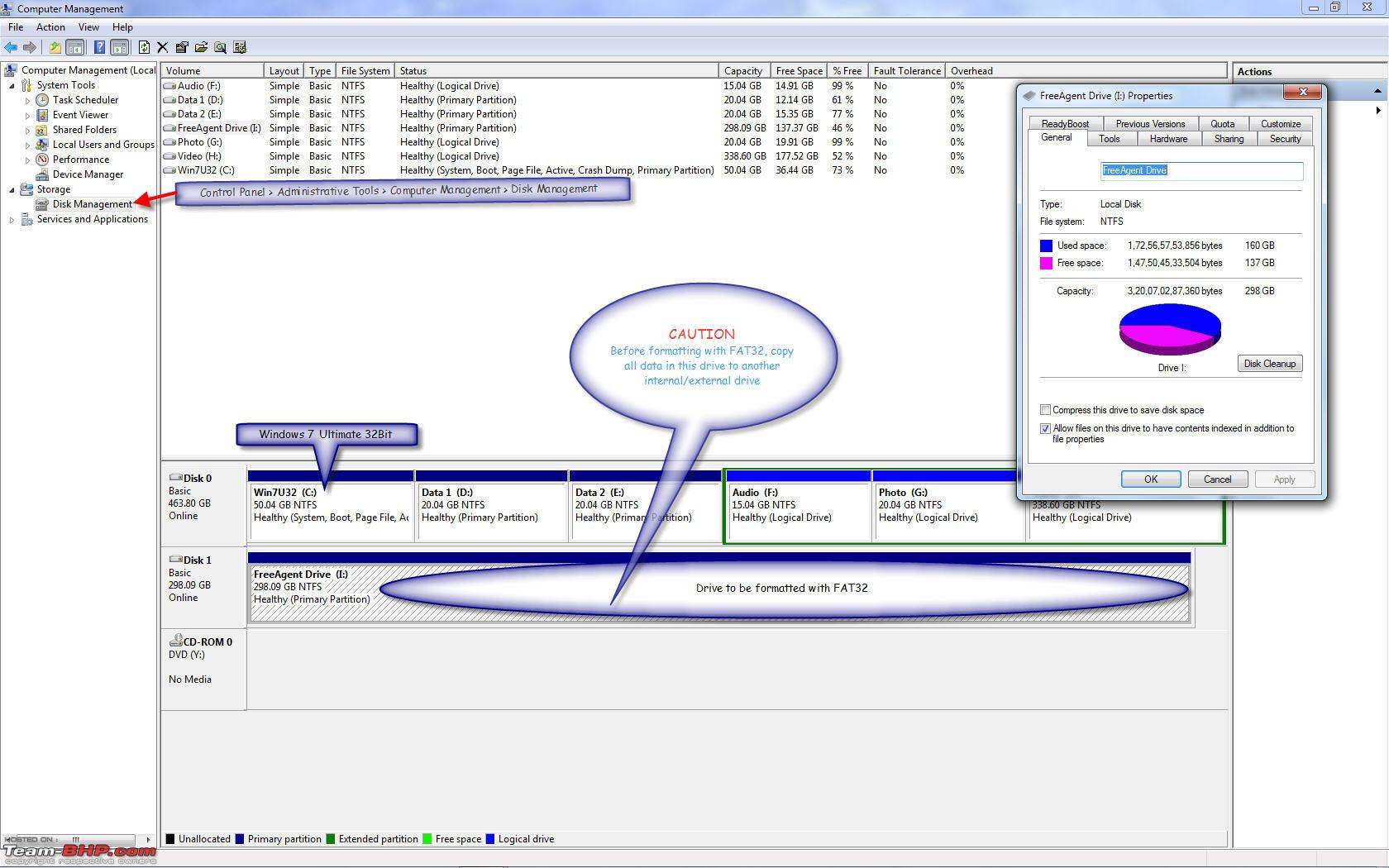Expand the Services and Applications node

tap(12, 219)
